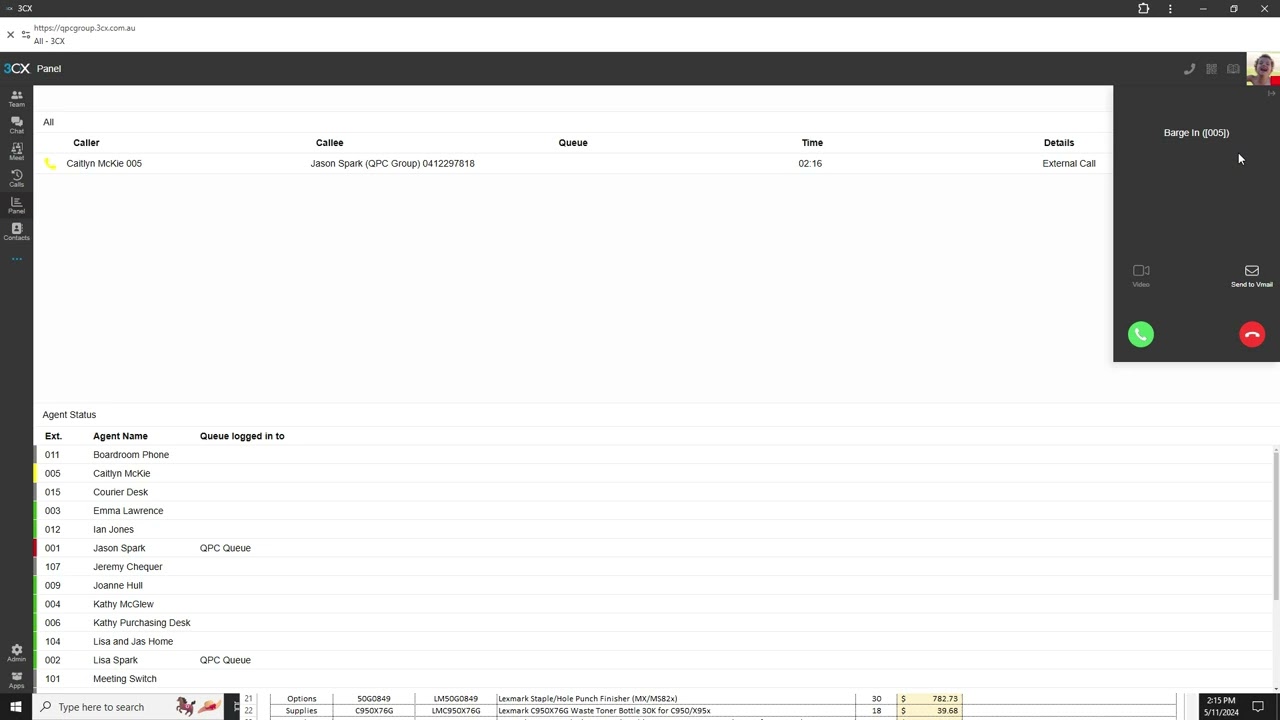Expand the sidebar three-dots more menu

pyautogui.click(x=16, y=259)
